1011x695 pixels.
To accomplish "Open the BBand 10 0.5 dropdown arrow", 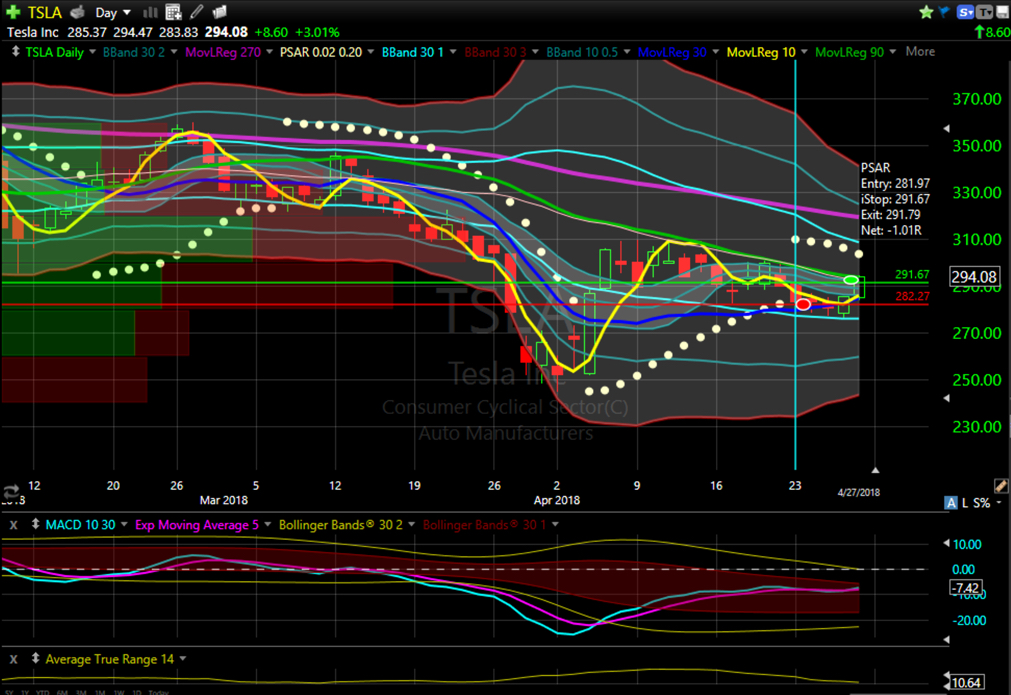I will [x=626, y=52].
